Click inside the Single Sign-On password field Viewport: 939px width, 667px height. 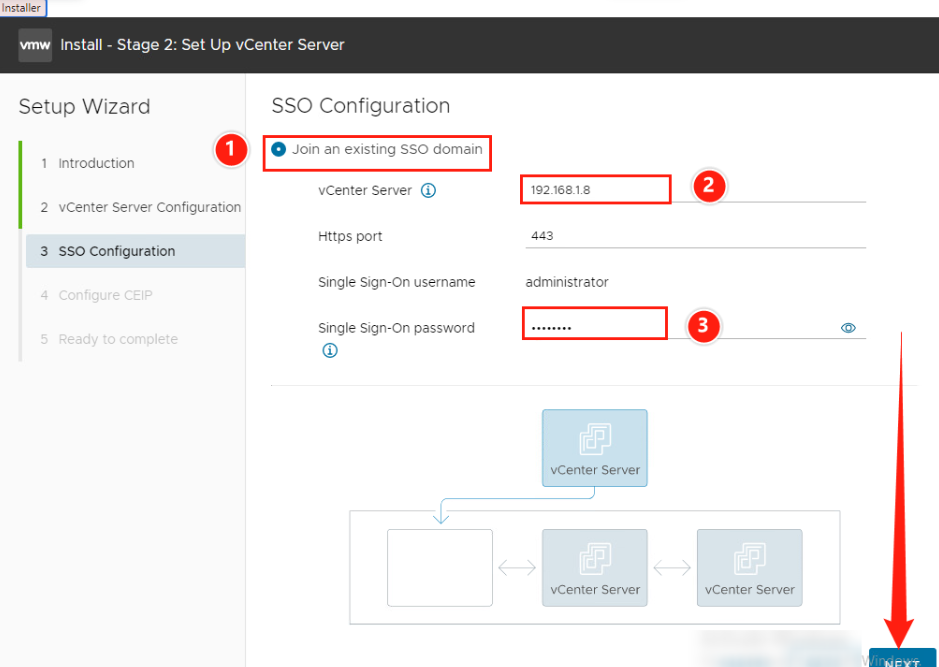coord(594,323)
